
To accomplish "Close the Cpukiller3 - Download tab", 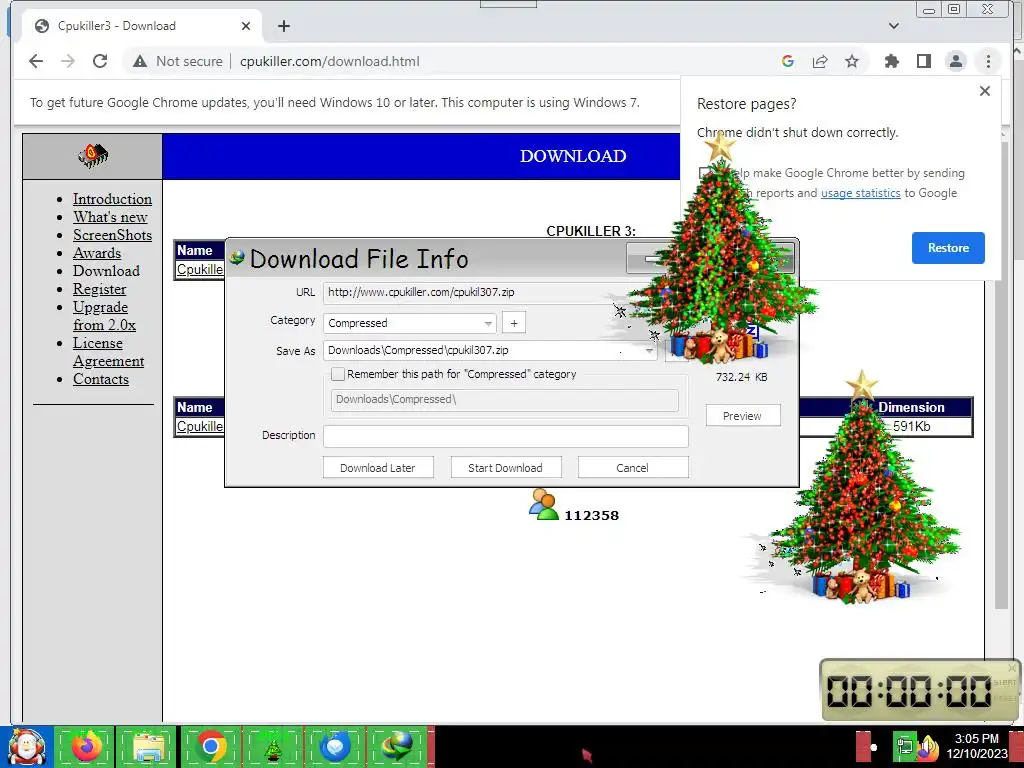I will coord(246,26).
